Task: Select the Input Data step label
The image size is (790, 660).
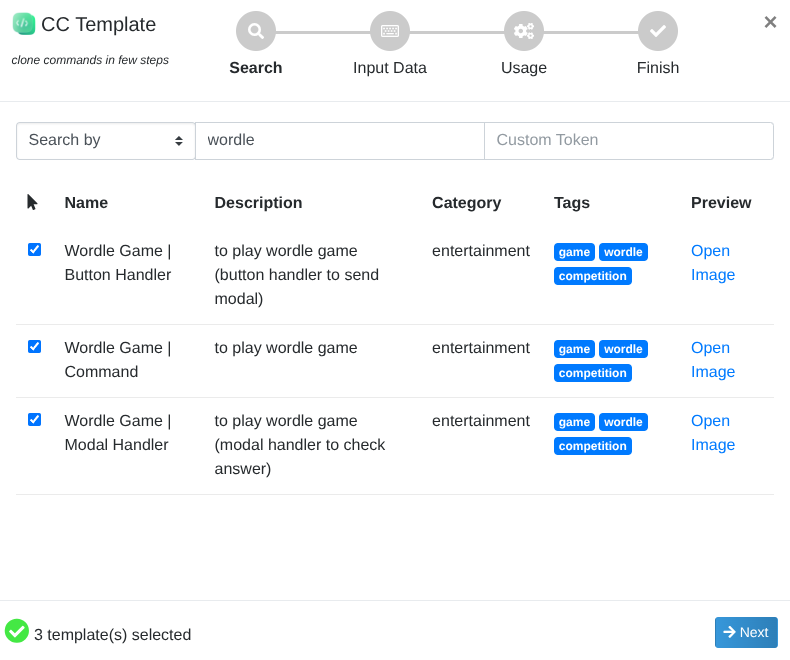Action: coord(390,68)
